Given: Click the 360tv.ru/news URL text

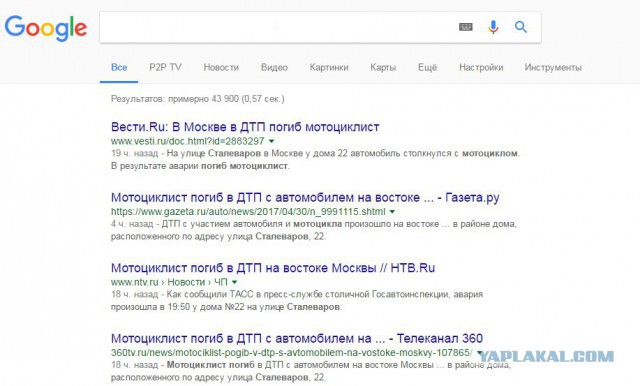Looking at the screenshot, I should [x=291, y=353].
